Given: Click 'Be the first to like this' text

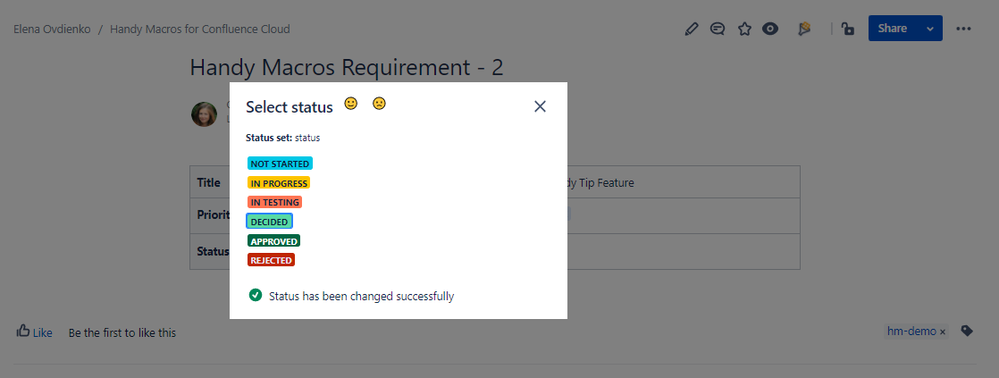Looking at the screenshot, I should 122,333.
